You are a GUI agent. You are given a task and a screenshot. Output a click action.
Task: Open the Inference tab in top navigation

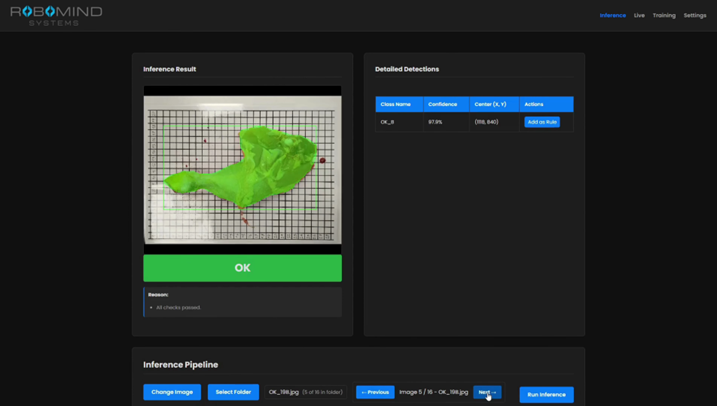612,16
